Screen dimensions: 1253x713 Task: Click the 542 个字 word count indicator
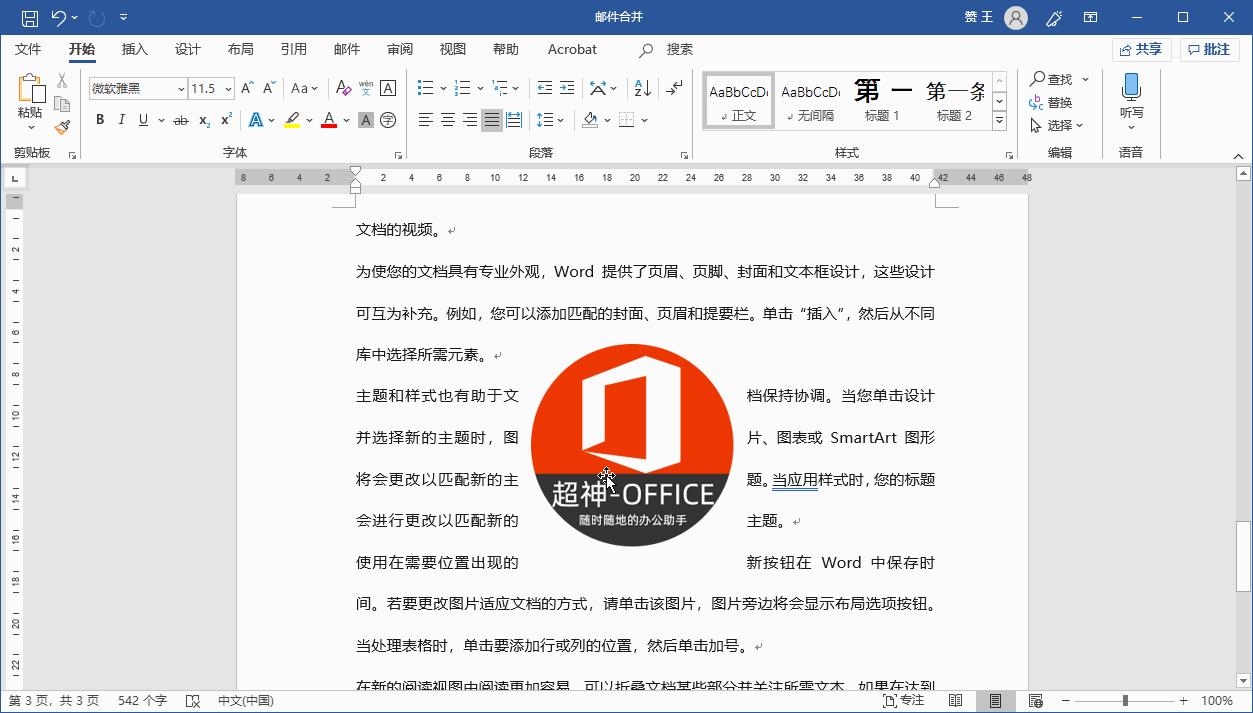[141, 701]
